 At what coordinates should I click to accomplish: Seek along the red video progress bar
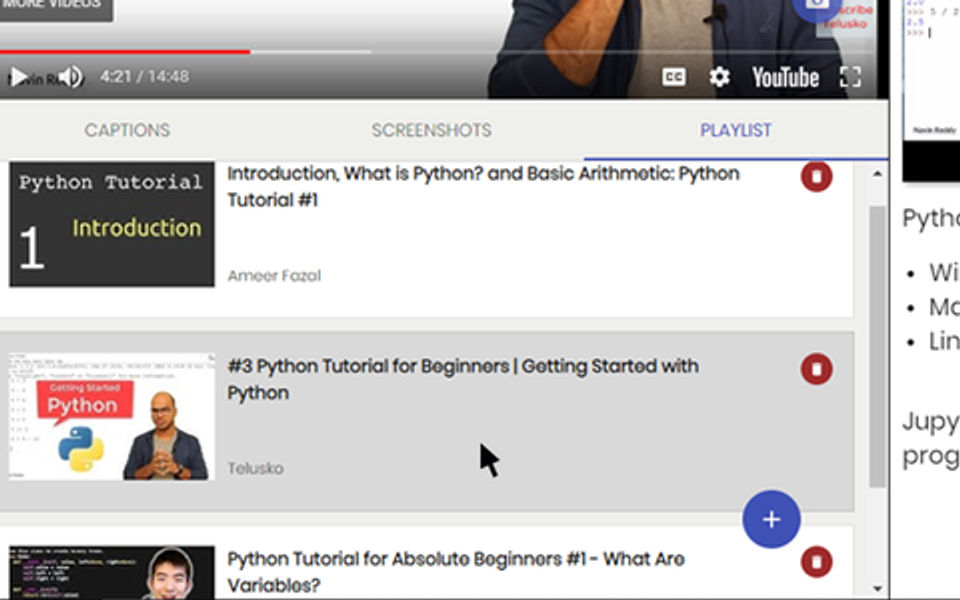[125, 52]
